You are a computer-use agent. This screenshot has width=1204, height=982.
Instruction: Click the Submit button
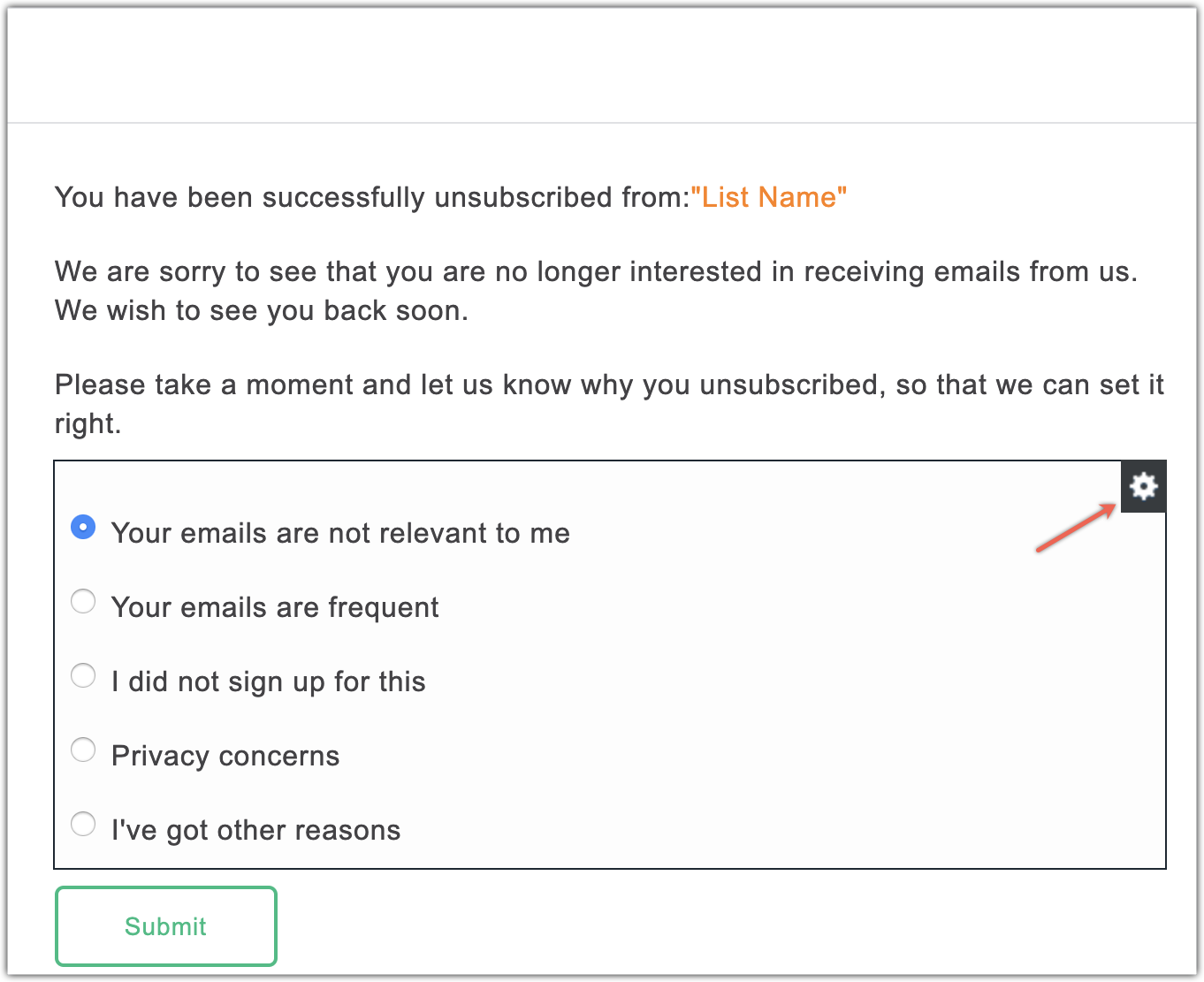click(x=166, y=926)
